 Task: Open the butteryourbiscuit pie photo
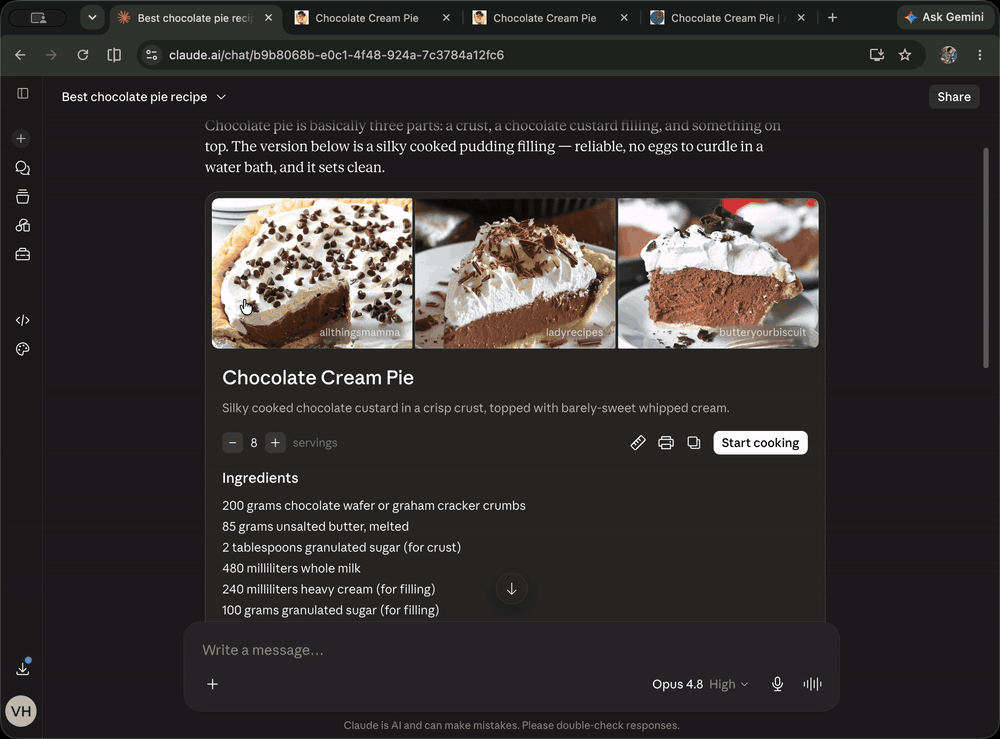pyautogui.click(x=718, y=273)
